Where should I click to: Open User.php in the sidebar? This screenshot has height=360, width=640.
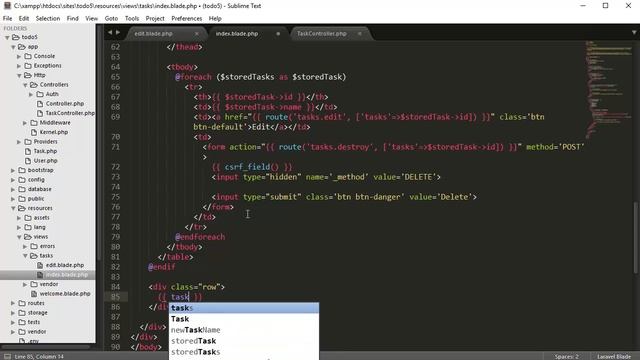pos(45,160)
